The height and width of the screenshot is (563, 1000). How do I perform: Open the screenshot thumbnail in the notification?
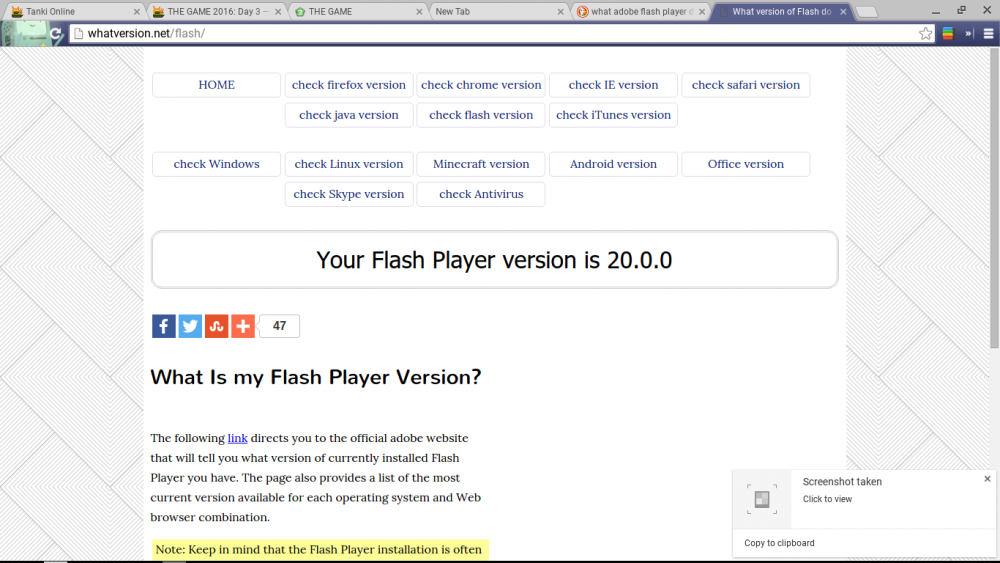pos(762,499)
